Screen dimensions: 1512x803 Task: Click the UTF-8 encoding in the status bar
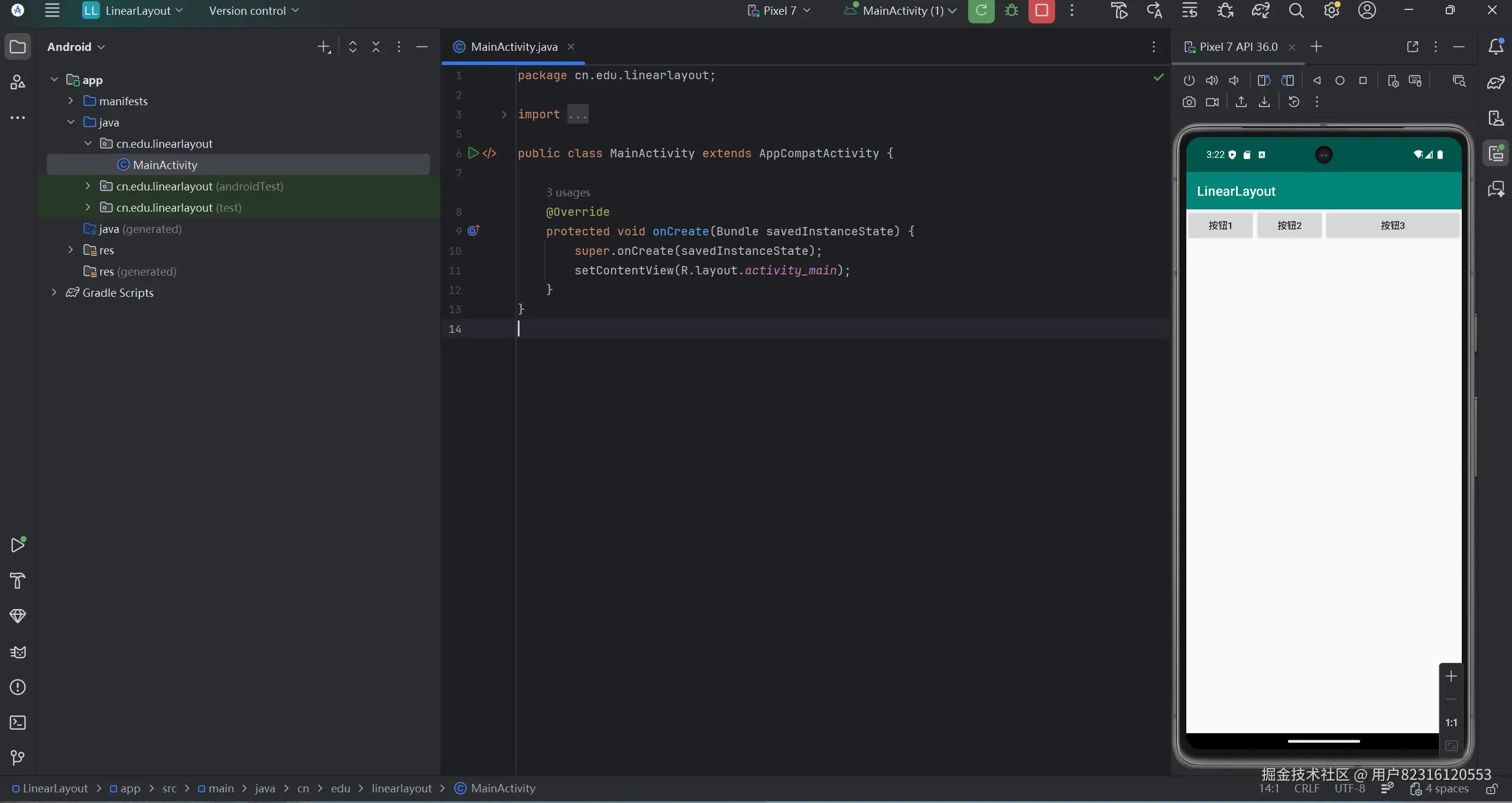(1349, 789)
